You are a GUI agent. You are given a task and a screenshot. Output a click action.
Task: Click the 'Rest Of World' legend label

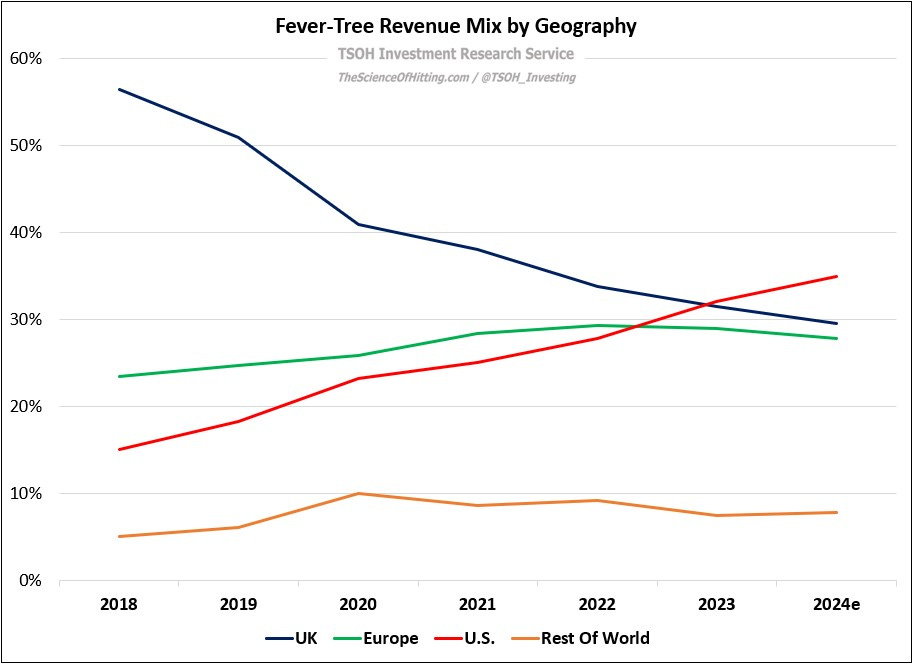pos(595,638)
